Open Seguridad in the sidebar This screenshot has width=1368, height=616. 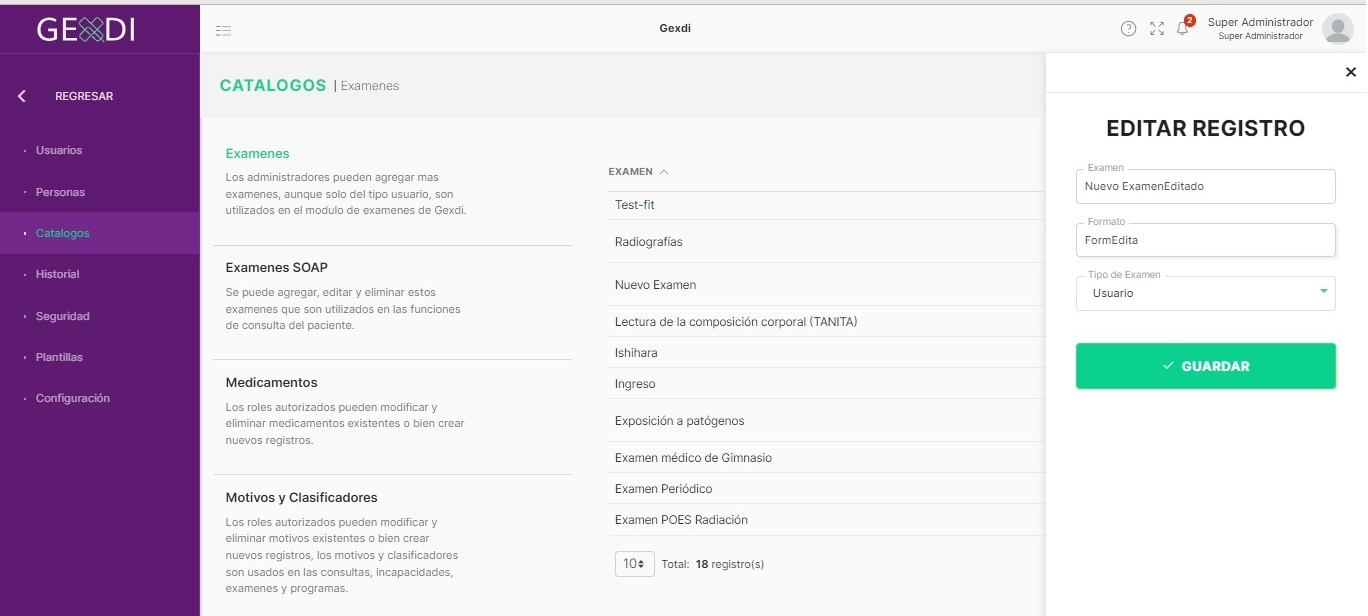click(62, 316)
